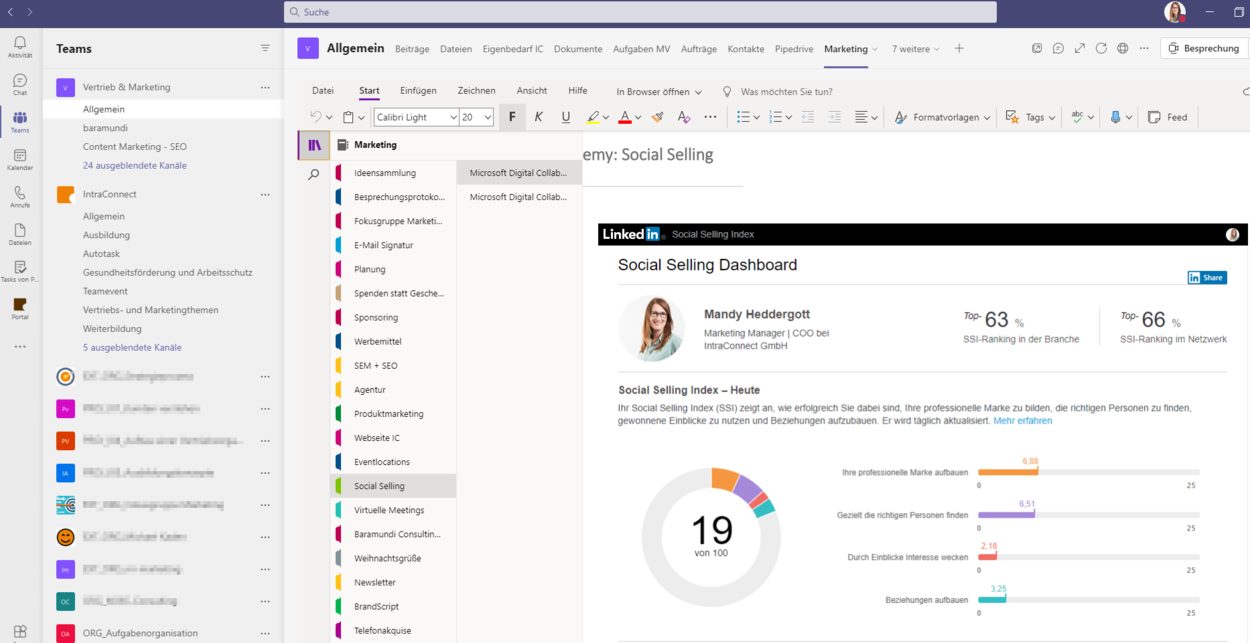Open the Feed pane
The height and width of the screenshot is (643, 1250).
tap(1168, 117)
